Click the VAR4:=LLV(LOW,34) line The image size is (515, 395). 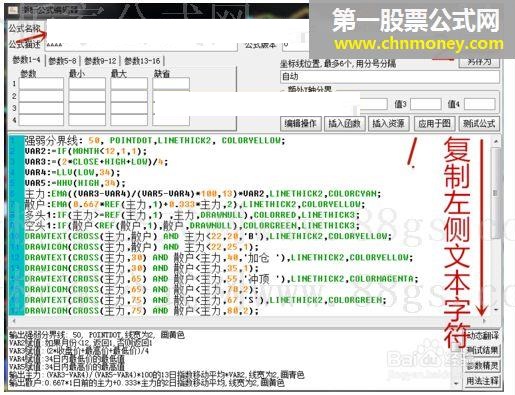[72, 172]
